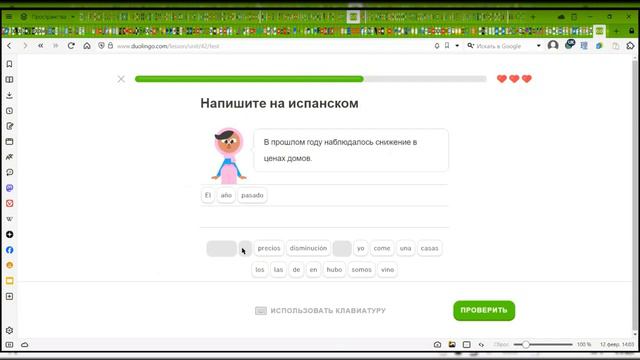Open History clock panel in sidebar

[9, 111]
